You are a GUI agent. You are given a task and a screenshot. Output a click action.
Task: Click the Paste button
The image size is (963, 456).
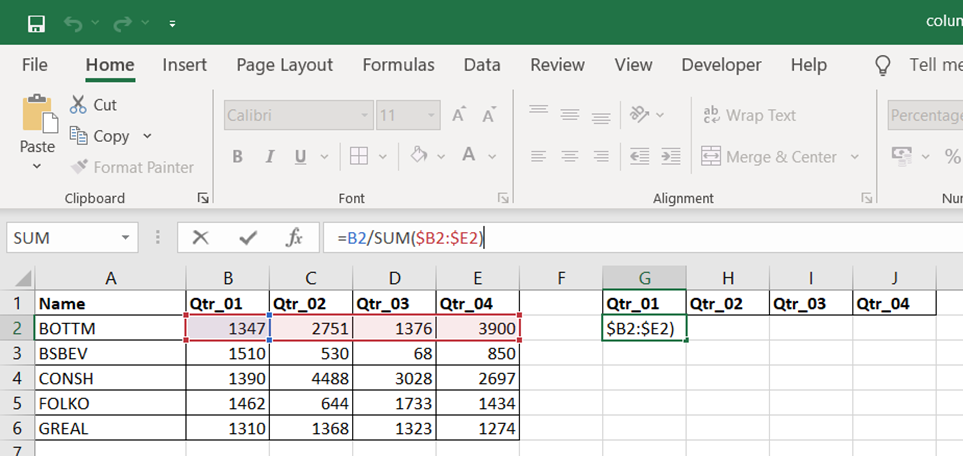pyautogui.click(x=37, y=125)
